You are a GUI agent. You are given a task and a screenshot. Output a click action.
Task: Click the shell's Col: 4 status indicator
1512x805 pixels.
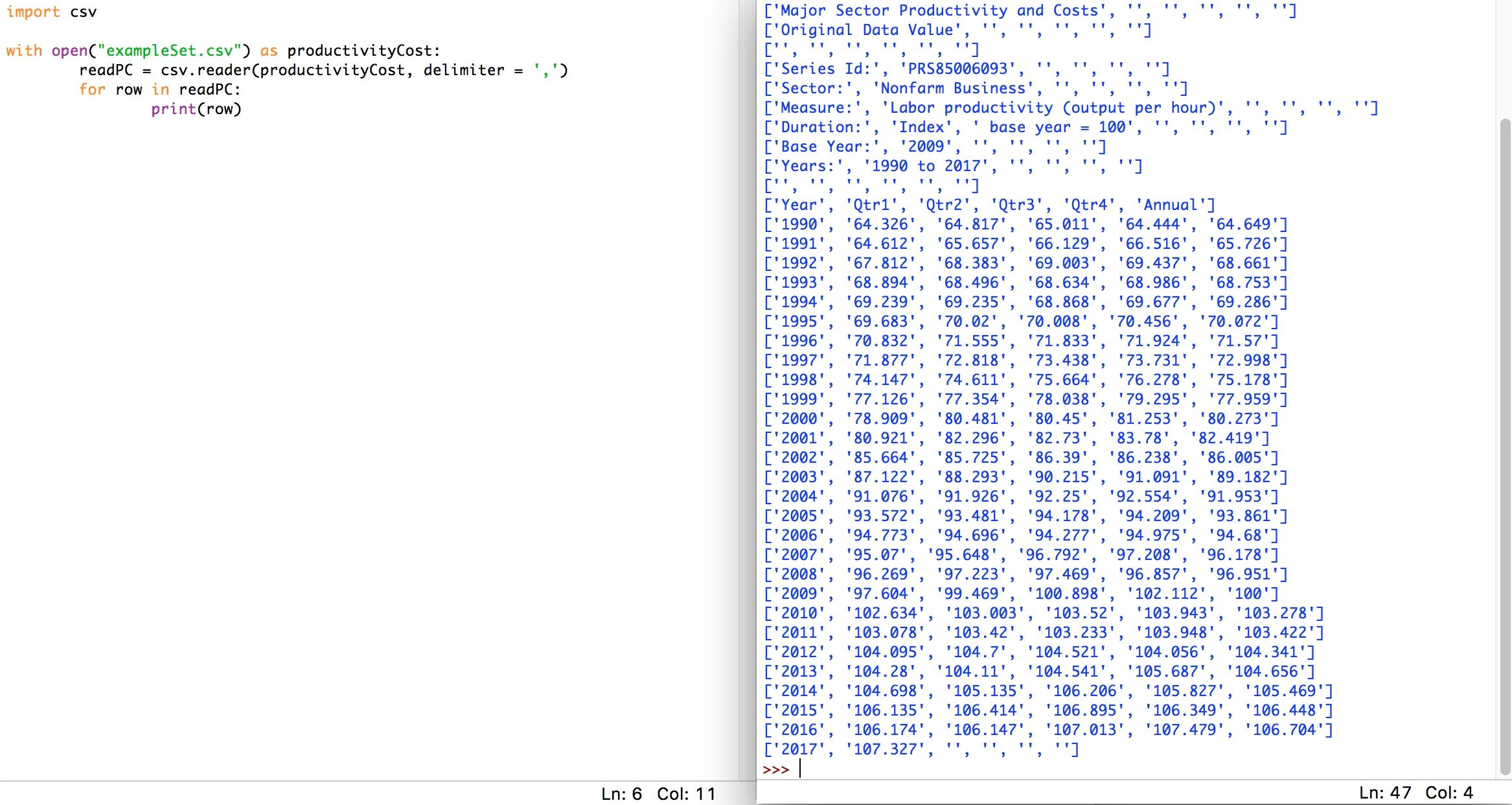point(1449,792)
